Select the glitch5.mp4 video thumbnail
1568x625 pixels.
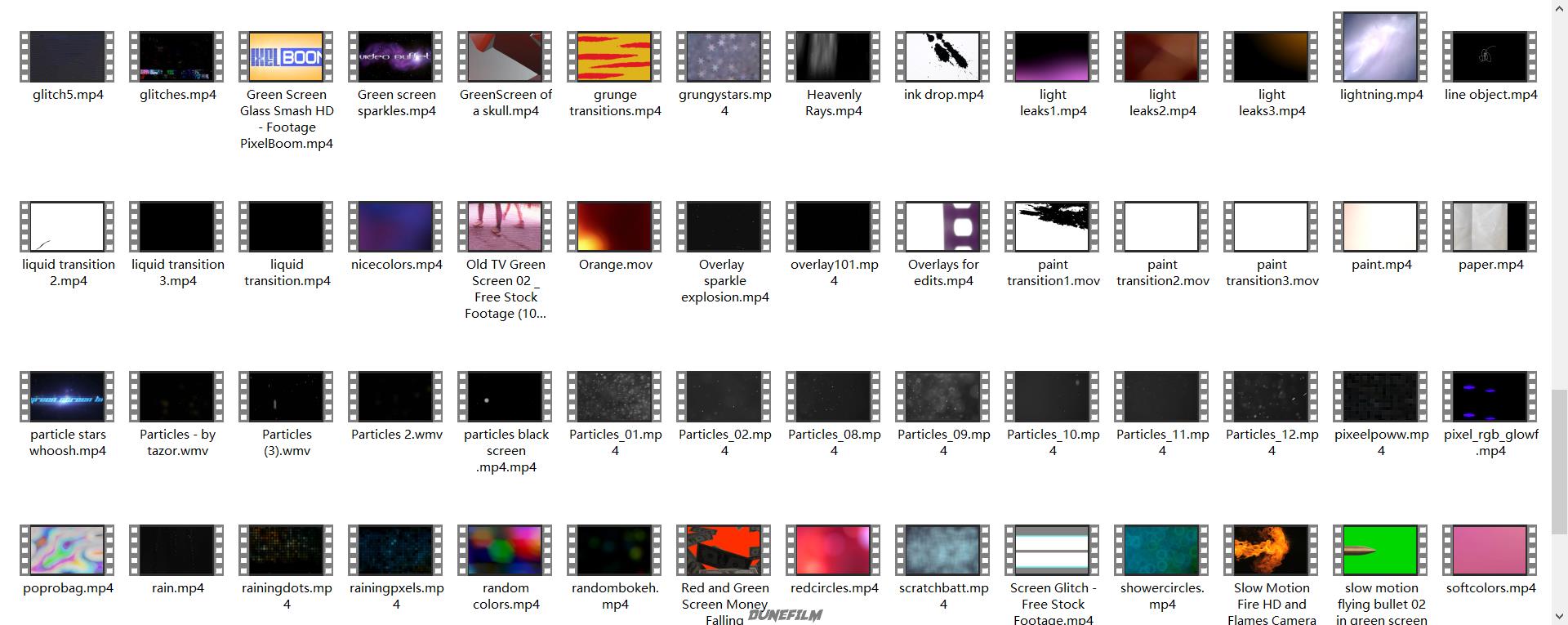[x=68, y=57]
